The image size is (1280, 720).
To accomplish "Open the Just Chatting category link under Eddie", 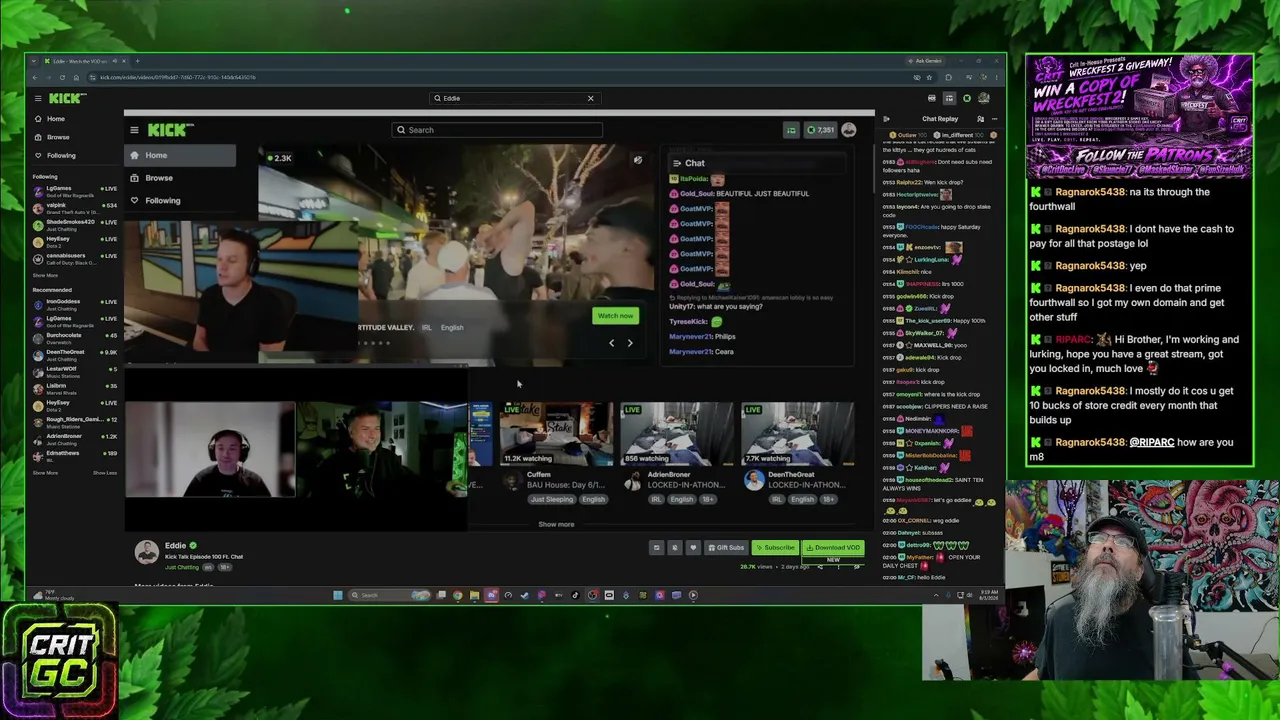I will click(x=182, y=567).
